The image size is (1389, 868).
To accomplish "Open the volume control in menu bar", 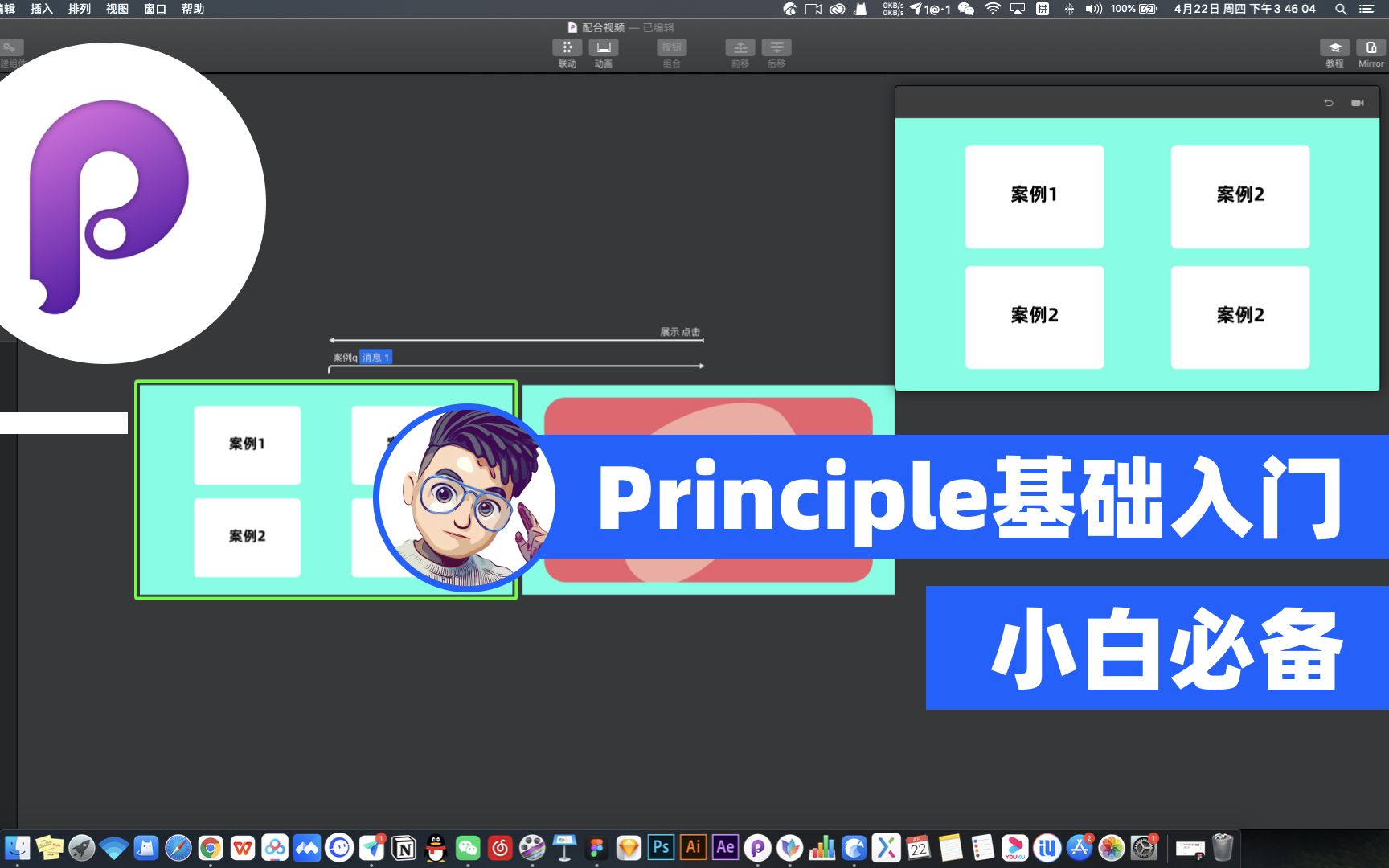I will tap(1093, 9).
